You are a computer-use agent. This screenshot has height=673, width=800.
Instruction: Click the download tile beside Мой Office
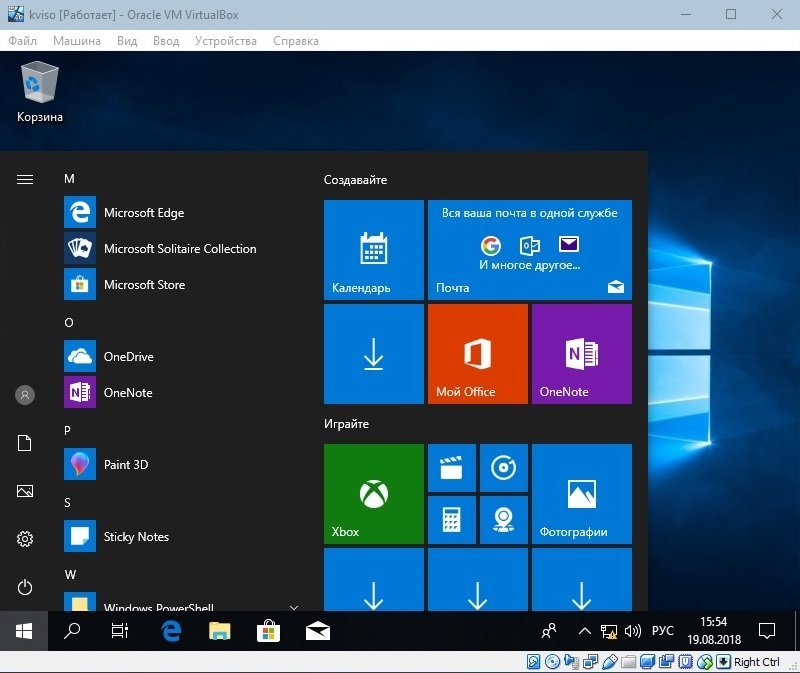pyautogui.click(x=373, y=354)
